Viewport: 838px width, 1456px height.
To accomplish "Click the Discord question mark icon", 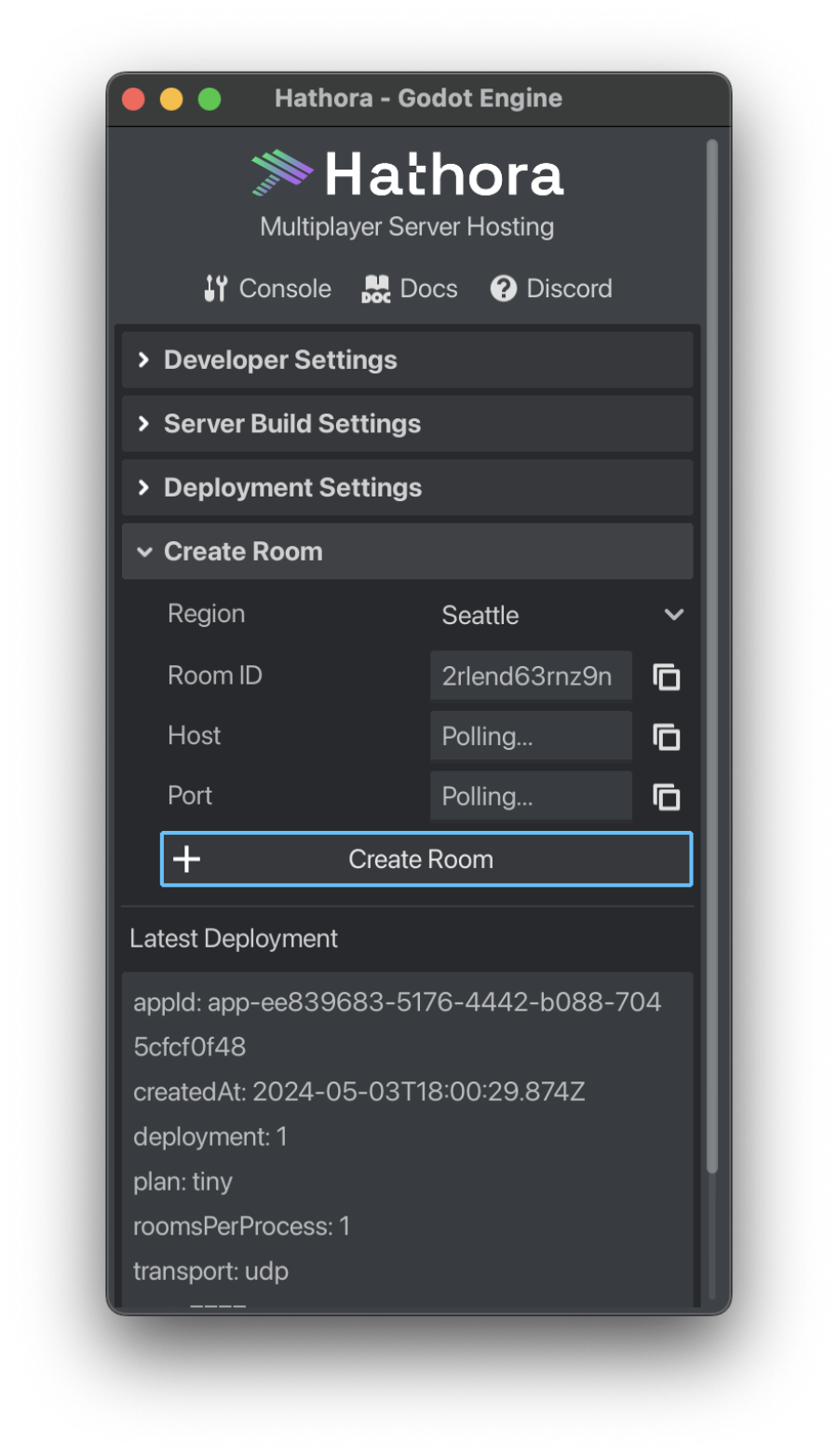I will click(504, 289).
